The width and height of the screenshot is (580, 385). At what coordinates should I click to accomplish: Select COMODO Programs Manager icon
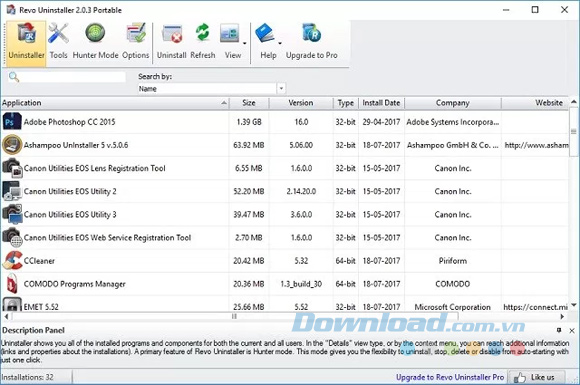(12, 284)
